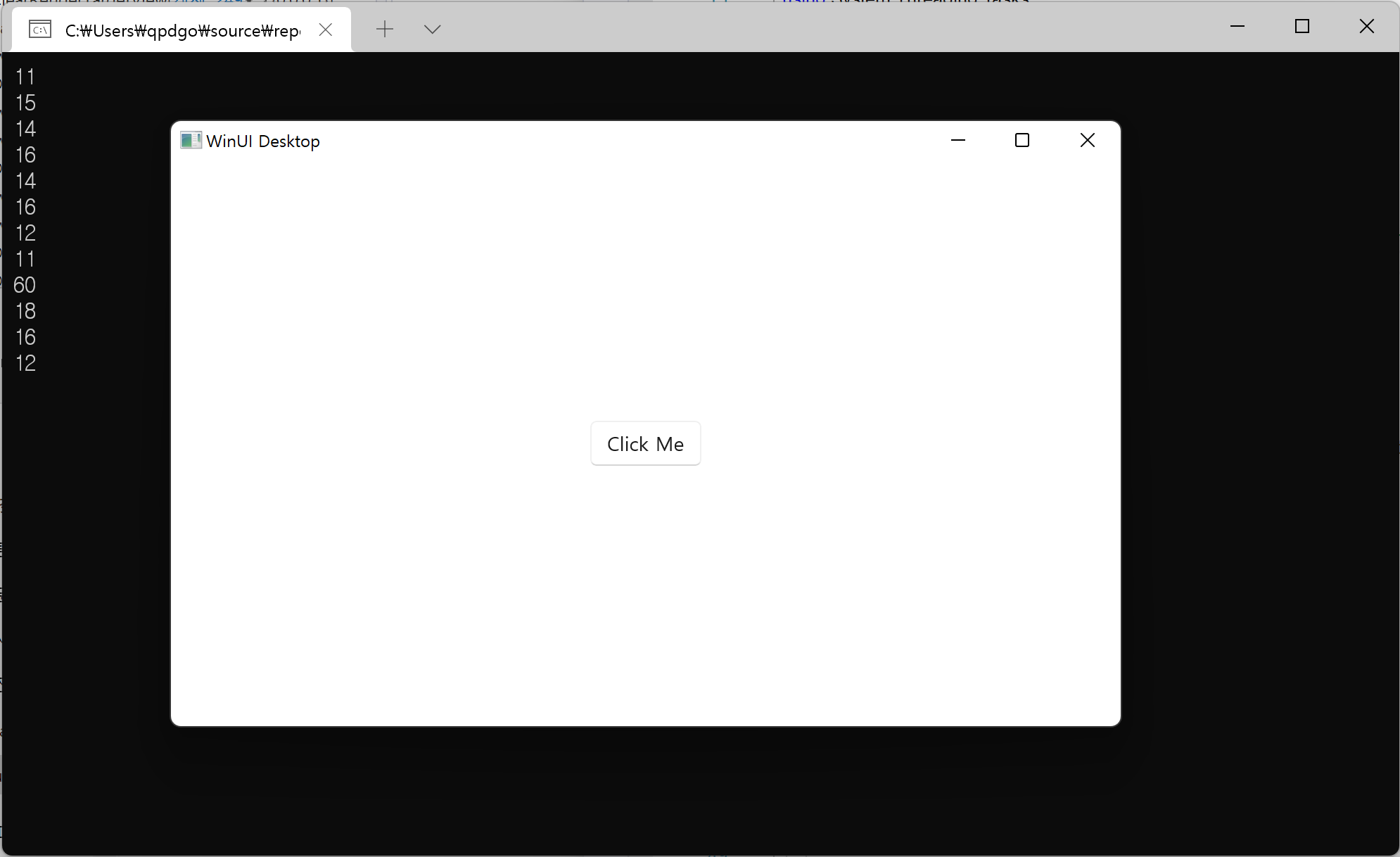1400x857 pixels.
Task: Click the last output line showing "12"
Action: click(x=25, y=363)
